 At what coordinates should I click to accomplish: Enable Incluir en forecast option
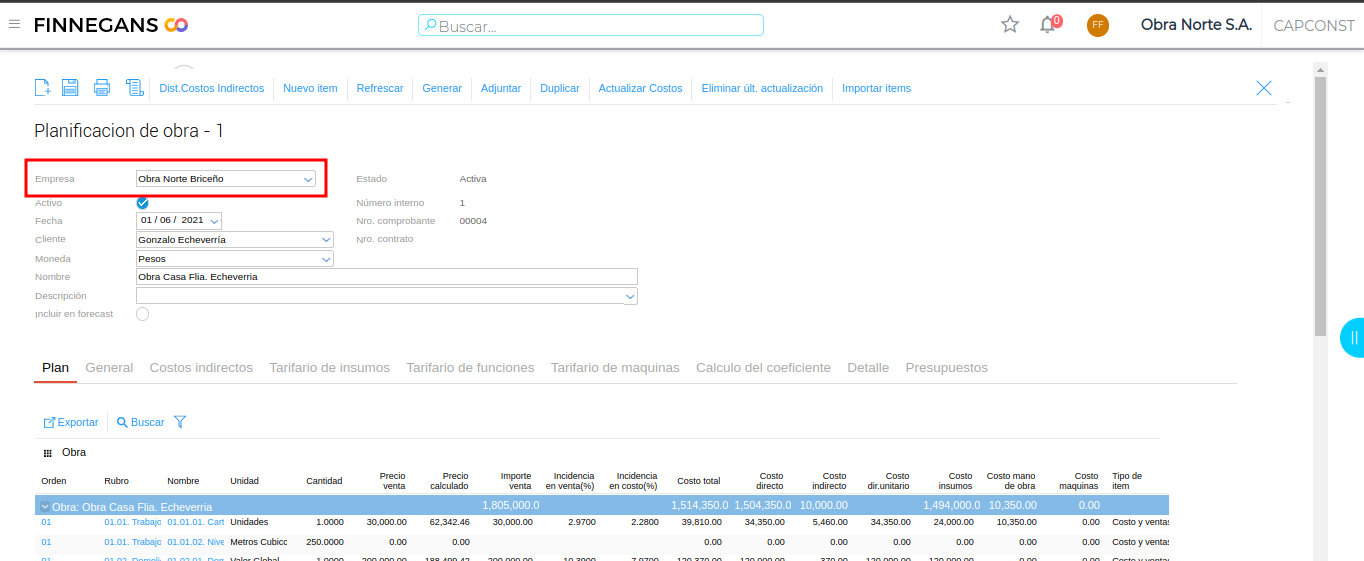coord(142,314)
